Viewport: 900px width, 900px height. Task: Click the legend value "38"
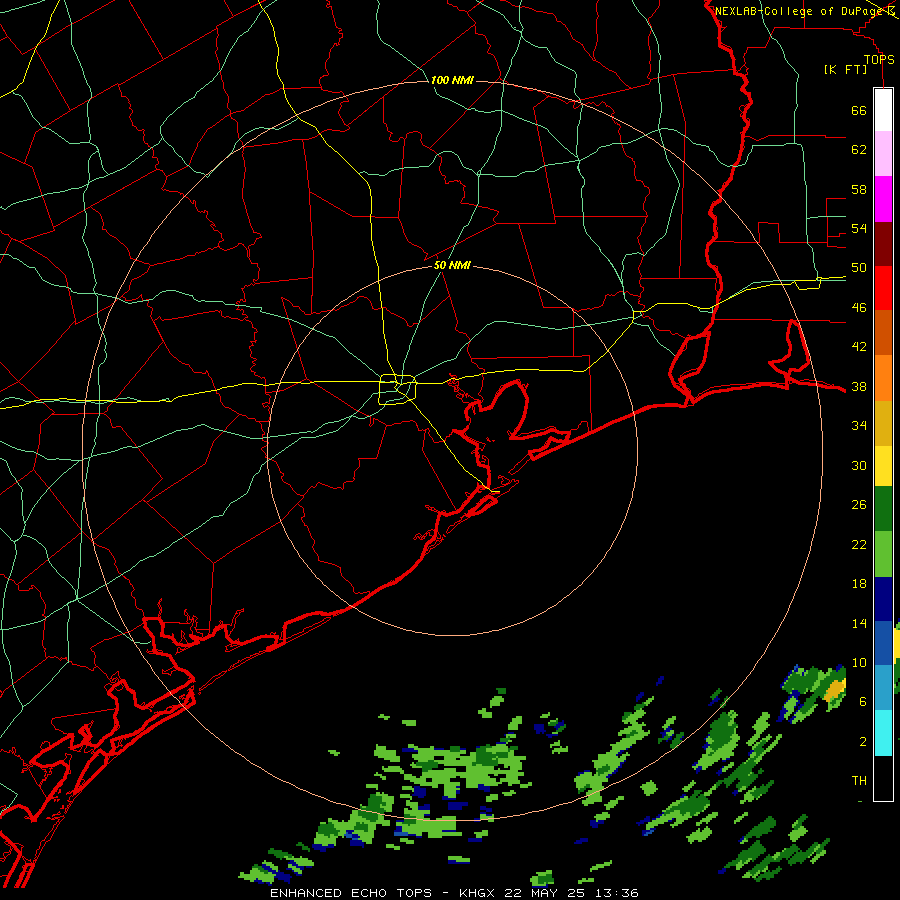point(859,387)
